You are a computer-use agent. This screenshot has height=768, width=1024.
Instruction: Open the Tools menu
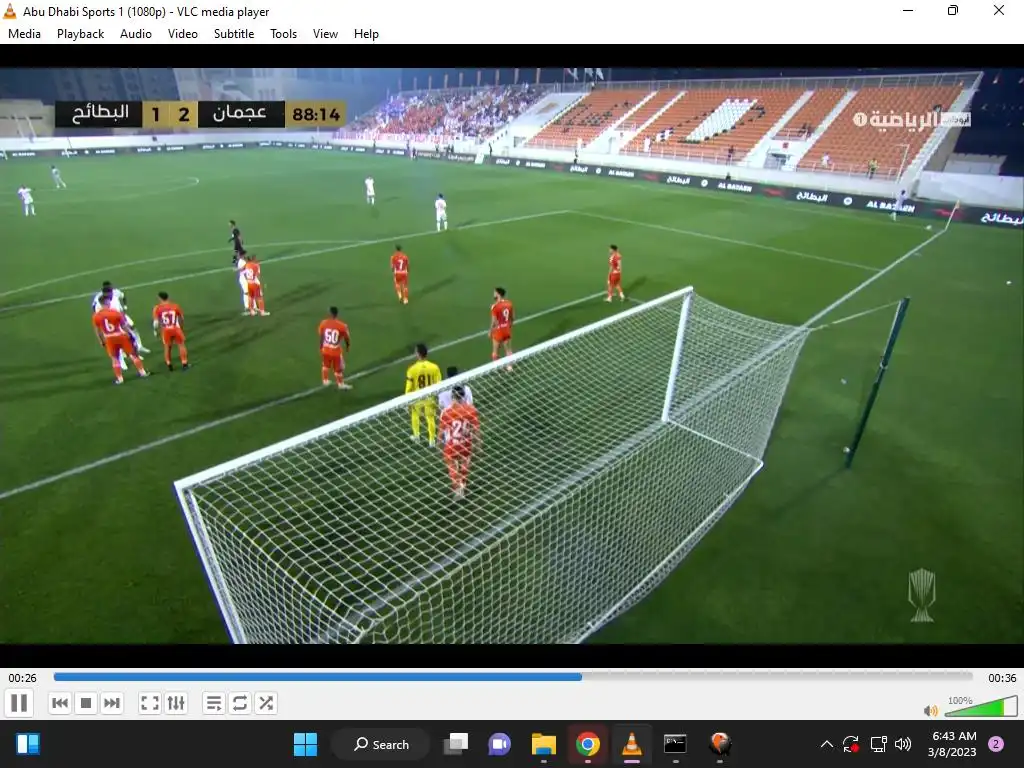click(283, 34)
